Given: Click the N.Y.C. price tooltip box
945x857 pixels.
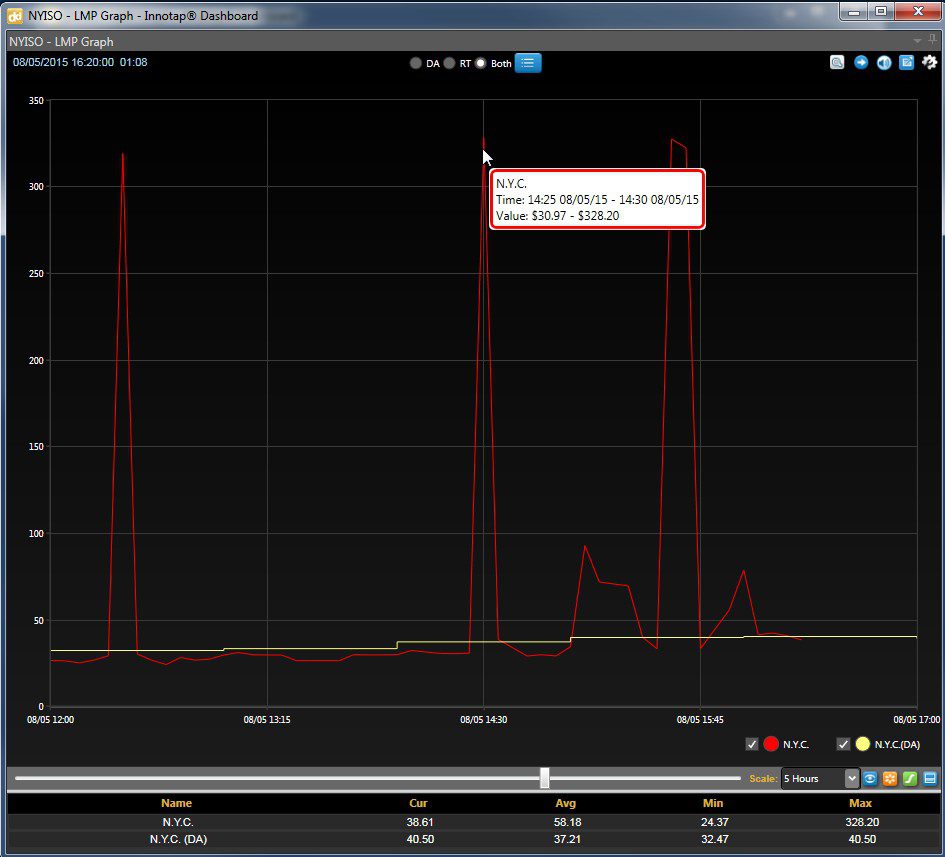Looking at the screenshot, I should pyautogui.click(x=597, y=199).
